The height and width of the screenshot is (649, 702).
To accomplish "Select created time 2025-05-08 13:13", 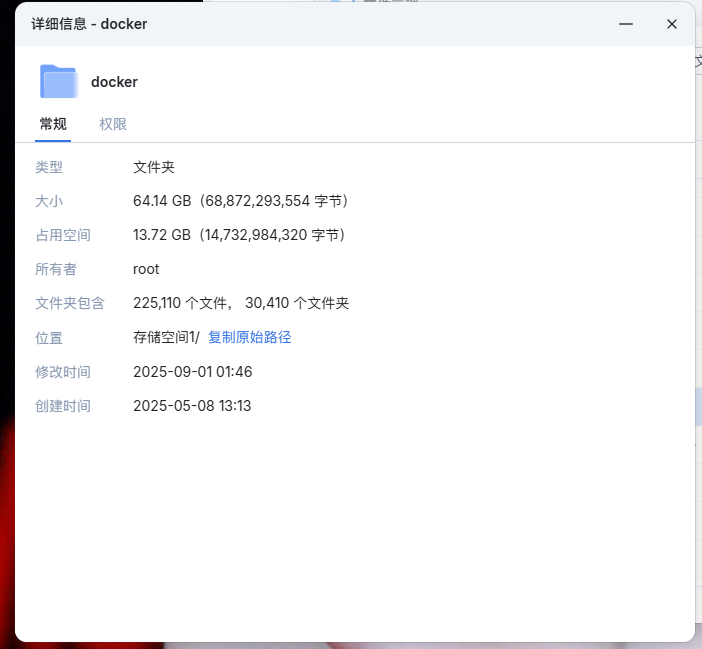I will (x=192, y=406).
